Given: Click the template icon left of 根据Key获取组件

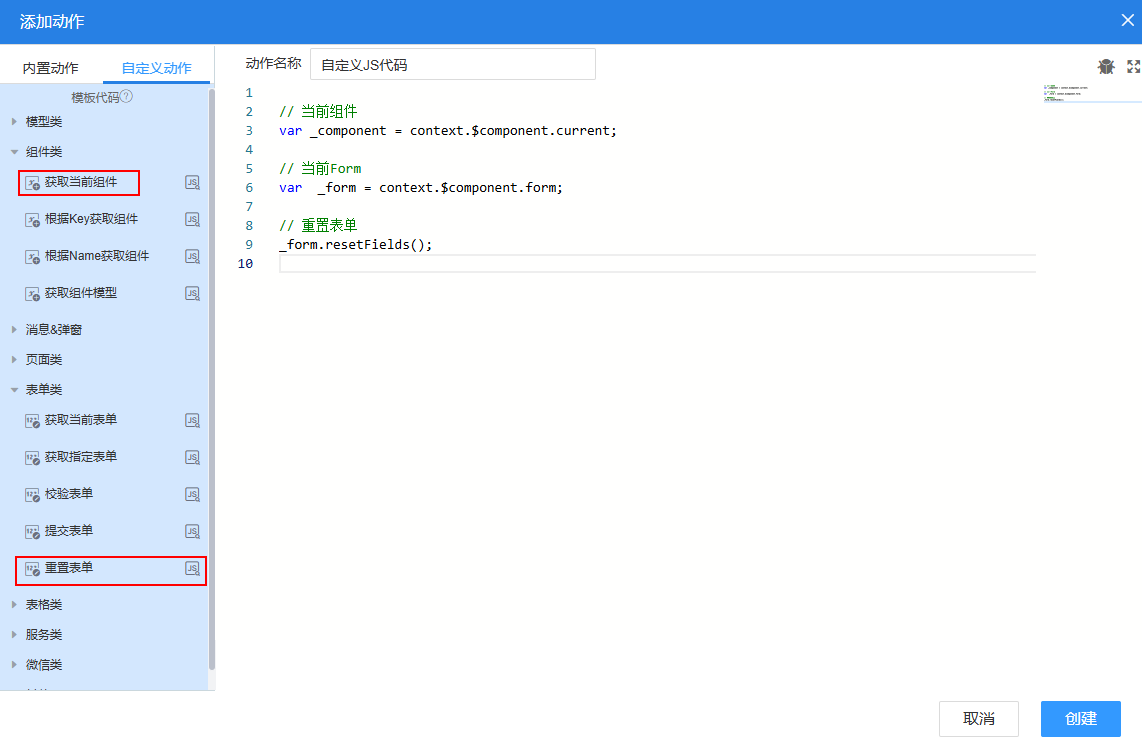Looking at the screenshot, I should (x=33, y=220).
